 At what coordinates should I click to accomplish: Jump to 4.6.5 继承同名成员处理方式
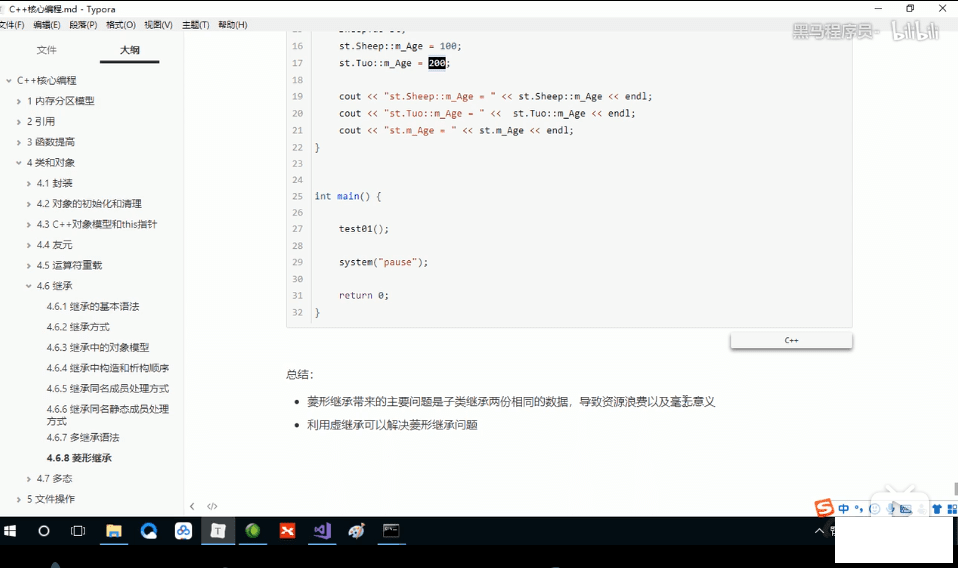pos(108,388)
